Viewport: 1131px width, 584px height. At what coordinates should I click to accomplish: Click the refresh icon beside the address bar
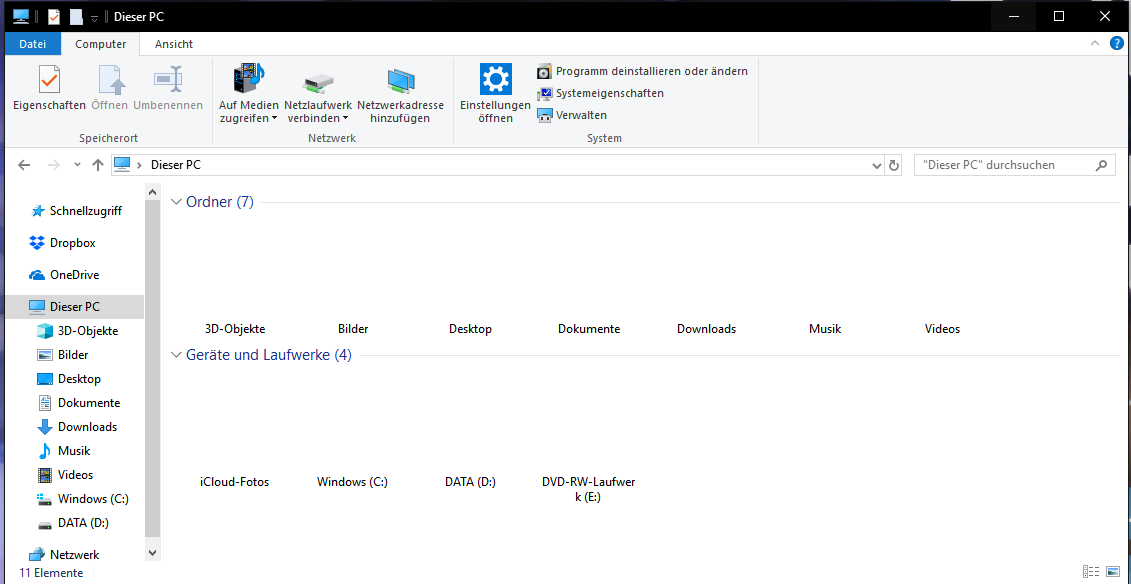click(894, 165)
